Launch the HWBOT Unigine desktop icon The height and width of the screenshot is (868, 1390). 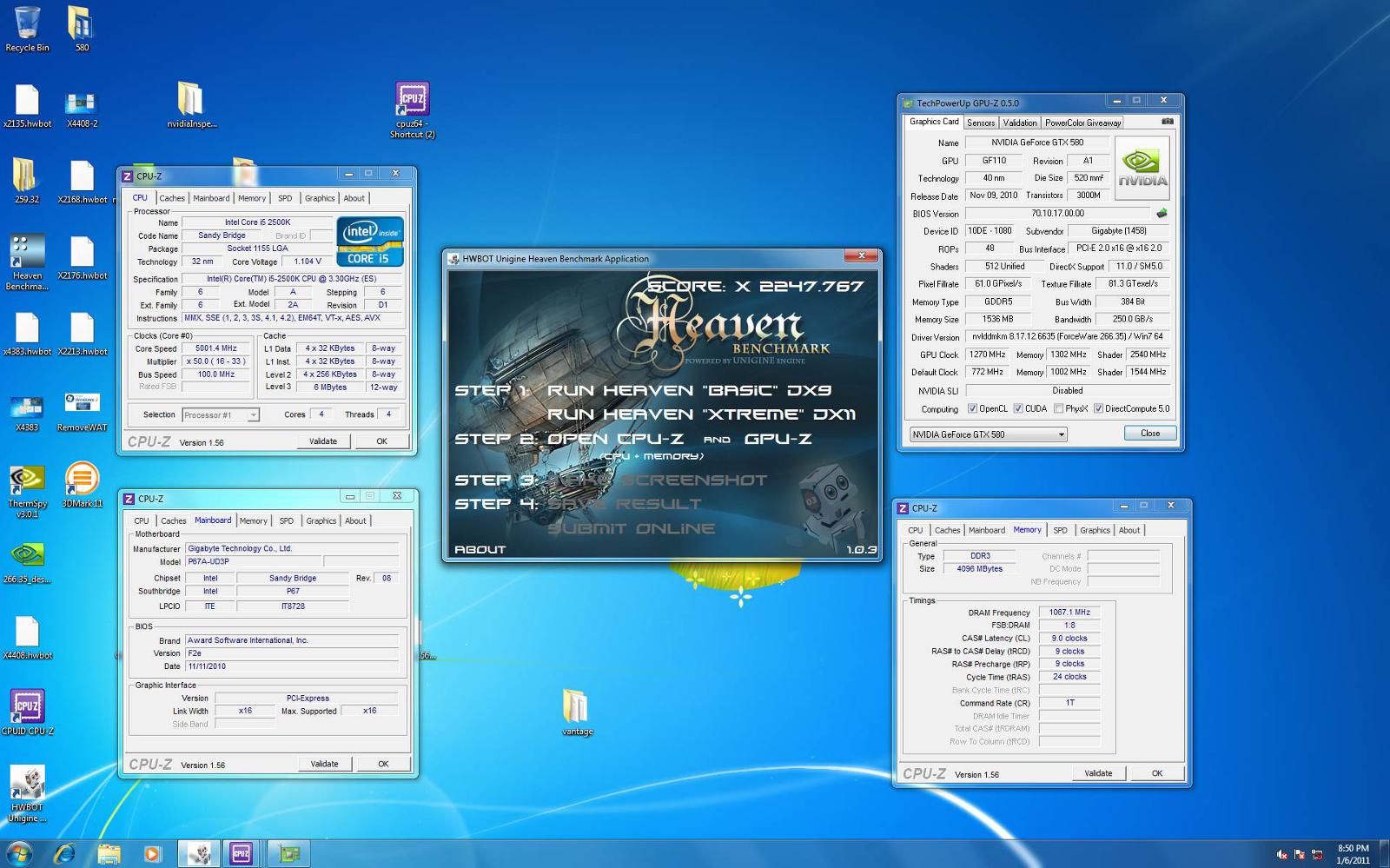pyautogui.click(x=27, y=793)
